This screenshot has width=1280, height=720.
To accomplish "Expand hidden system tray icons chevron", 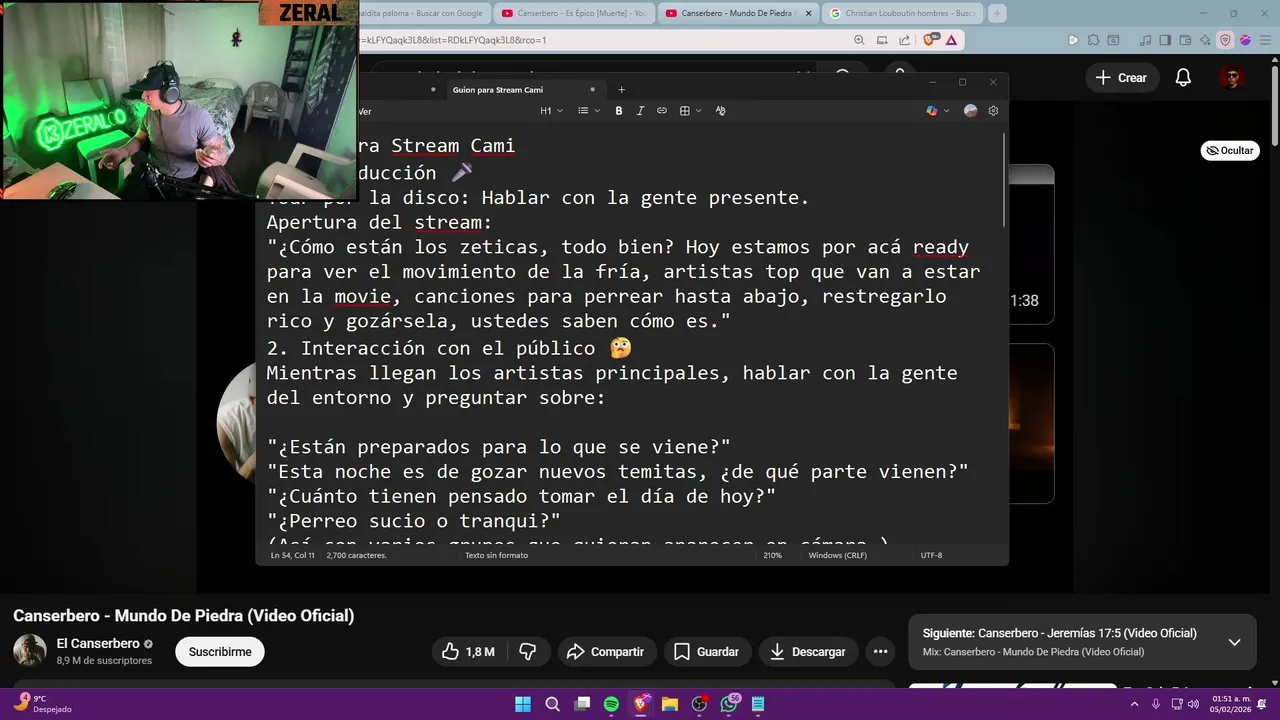I will point(1136,704).
